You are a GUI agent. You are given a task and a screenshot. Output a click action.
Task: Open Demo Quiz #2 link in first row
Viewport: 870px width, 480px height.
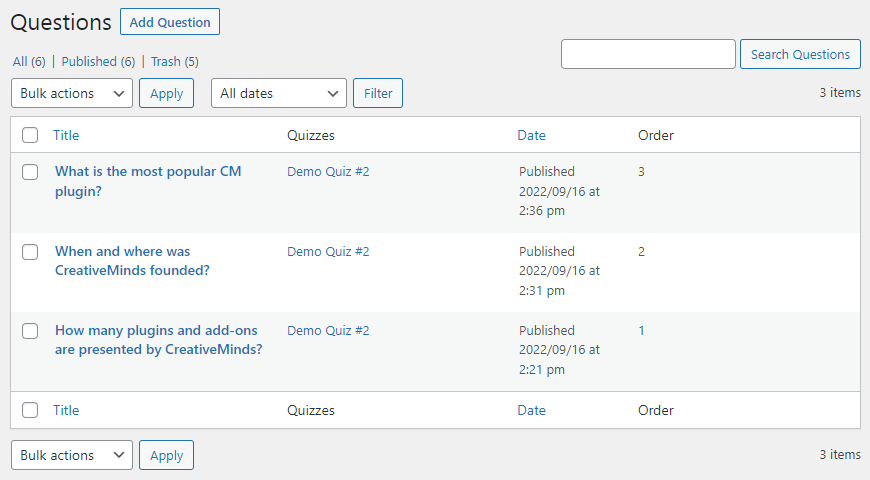point(328,171)
